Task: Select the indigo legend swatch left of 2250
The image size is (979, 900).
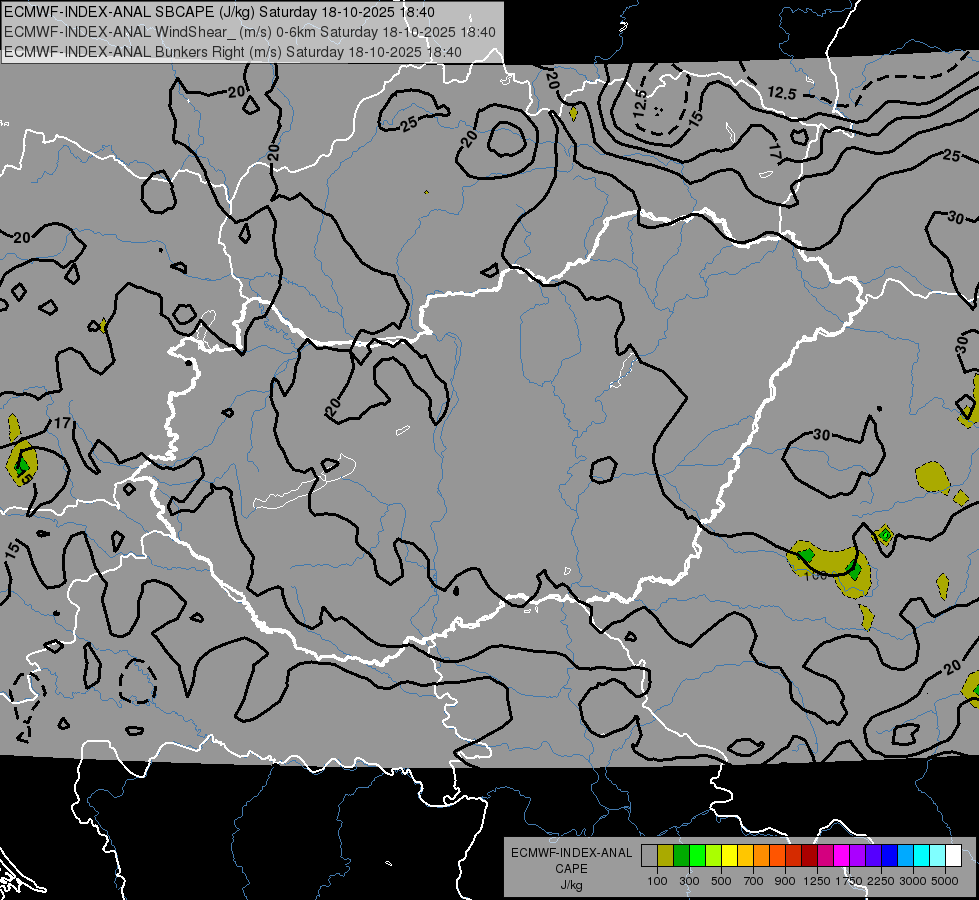Action: click(873, 855)
